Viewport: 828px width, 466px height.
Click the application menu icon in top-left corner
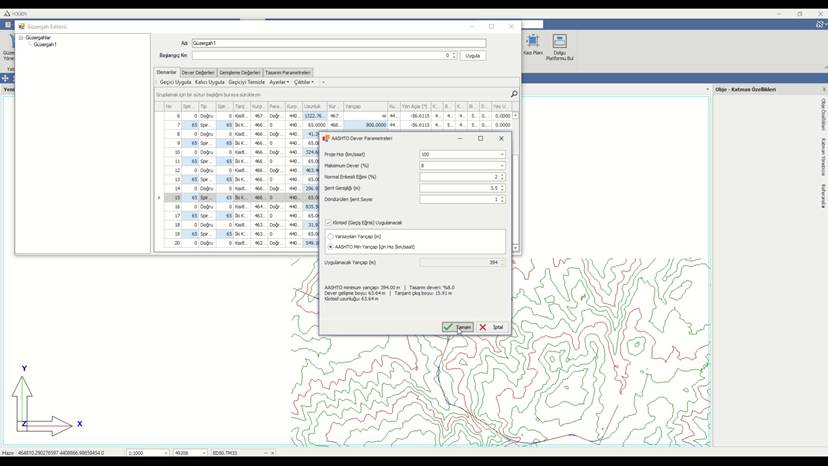pyautogui.click(x=7, y=24)
